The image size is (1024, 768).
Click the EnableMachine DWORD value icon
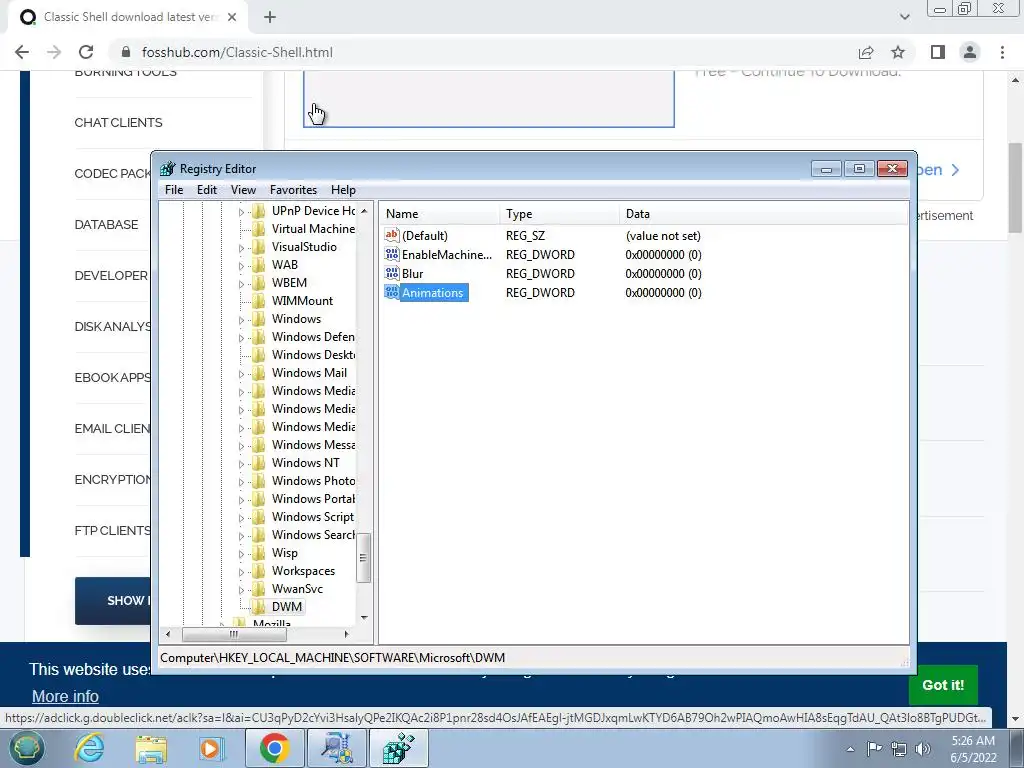tap(392, 254)
